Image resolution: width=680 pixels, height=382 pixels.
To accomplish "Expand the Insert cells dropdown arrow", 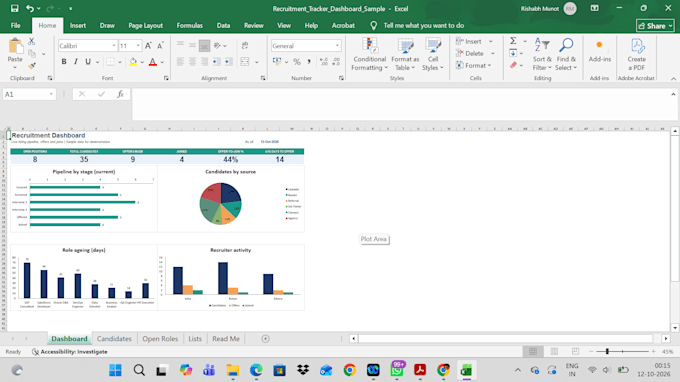I will (x=490, y=41).
